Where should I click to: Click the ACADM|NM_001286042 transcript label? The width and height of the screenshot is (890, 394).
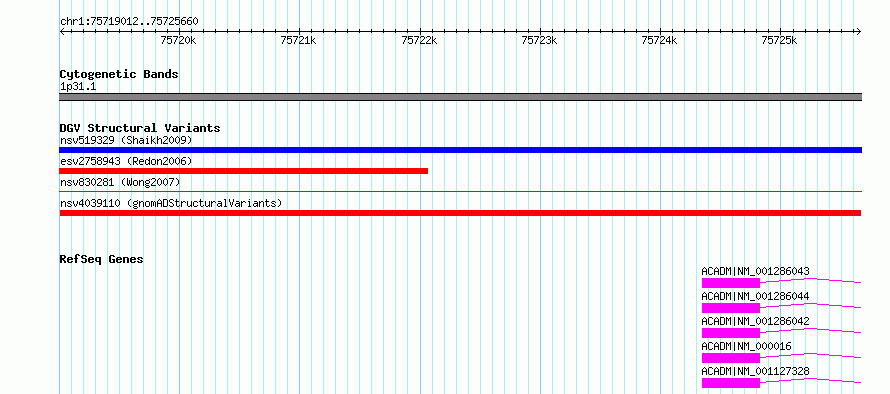[x=755, y=321]
